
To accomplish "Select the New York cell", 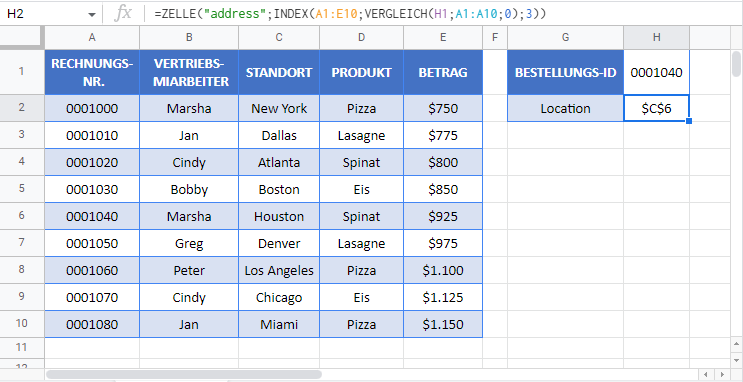I will click(279, 109).
